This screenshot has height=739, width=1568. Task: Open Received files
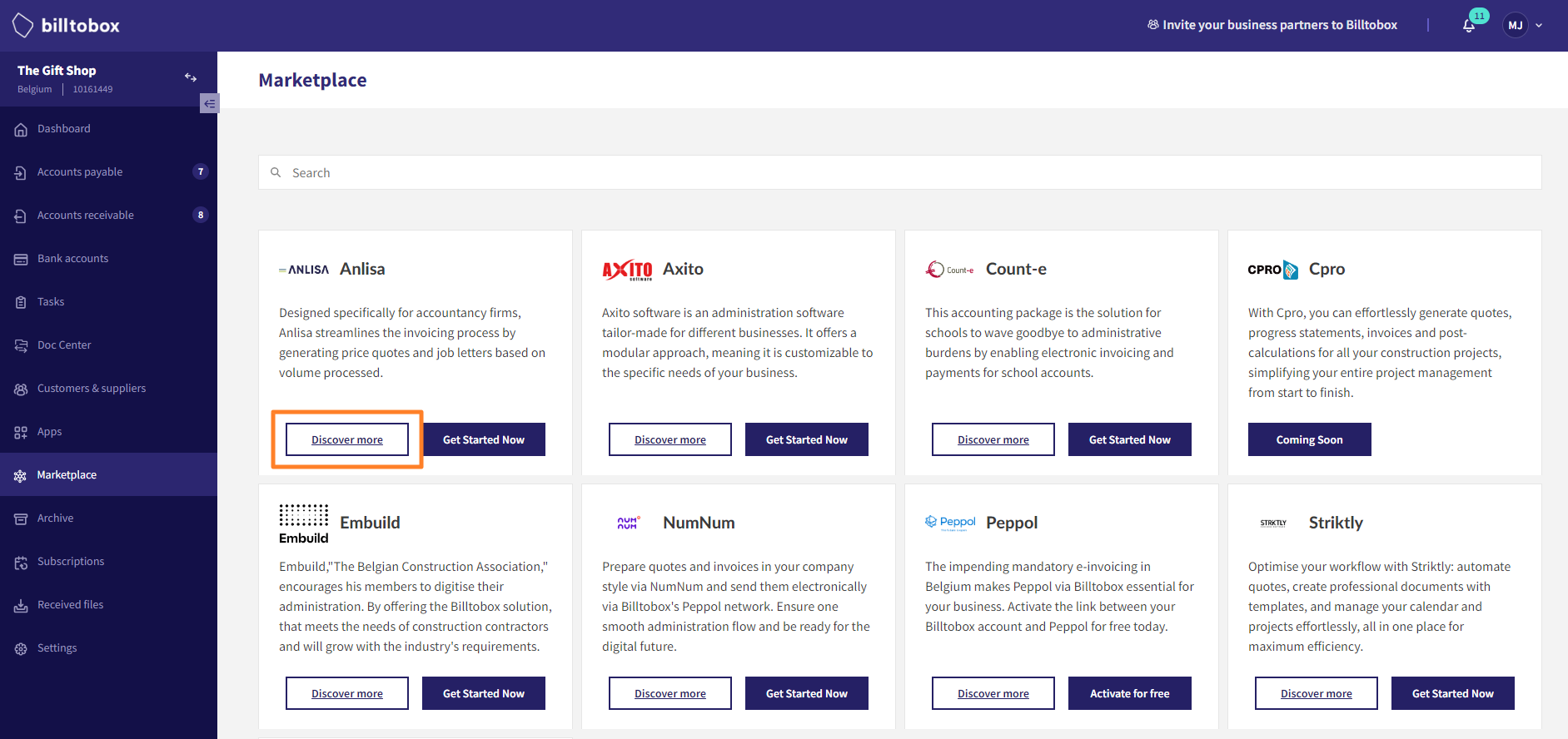click(71, 604)
